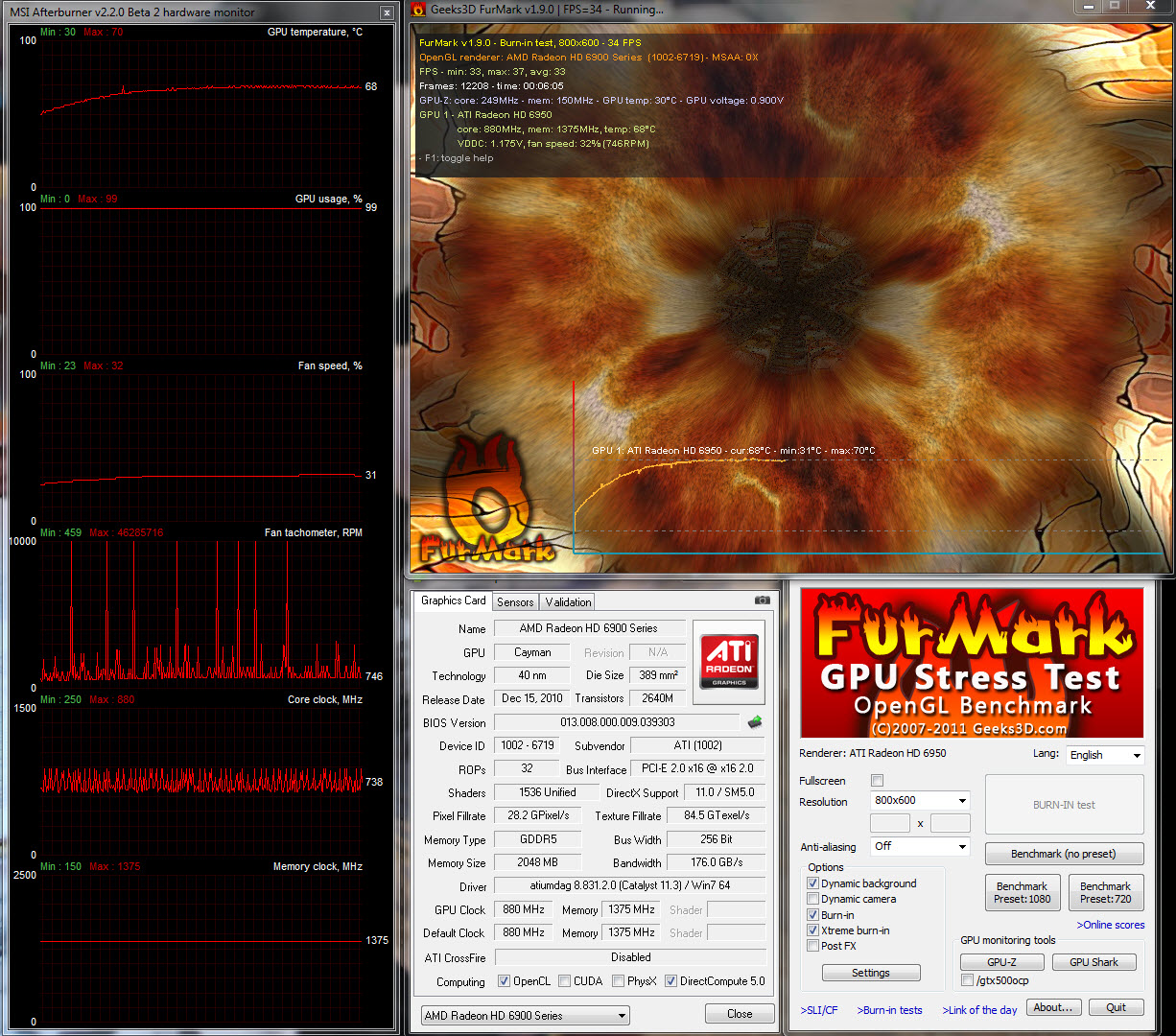Open the Burn-in tests link
Image resolution: width=1176 pixels, height=1036 pixels.
889,1010
